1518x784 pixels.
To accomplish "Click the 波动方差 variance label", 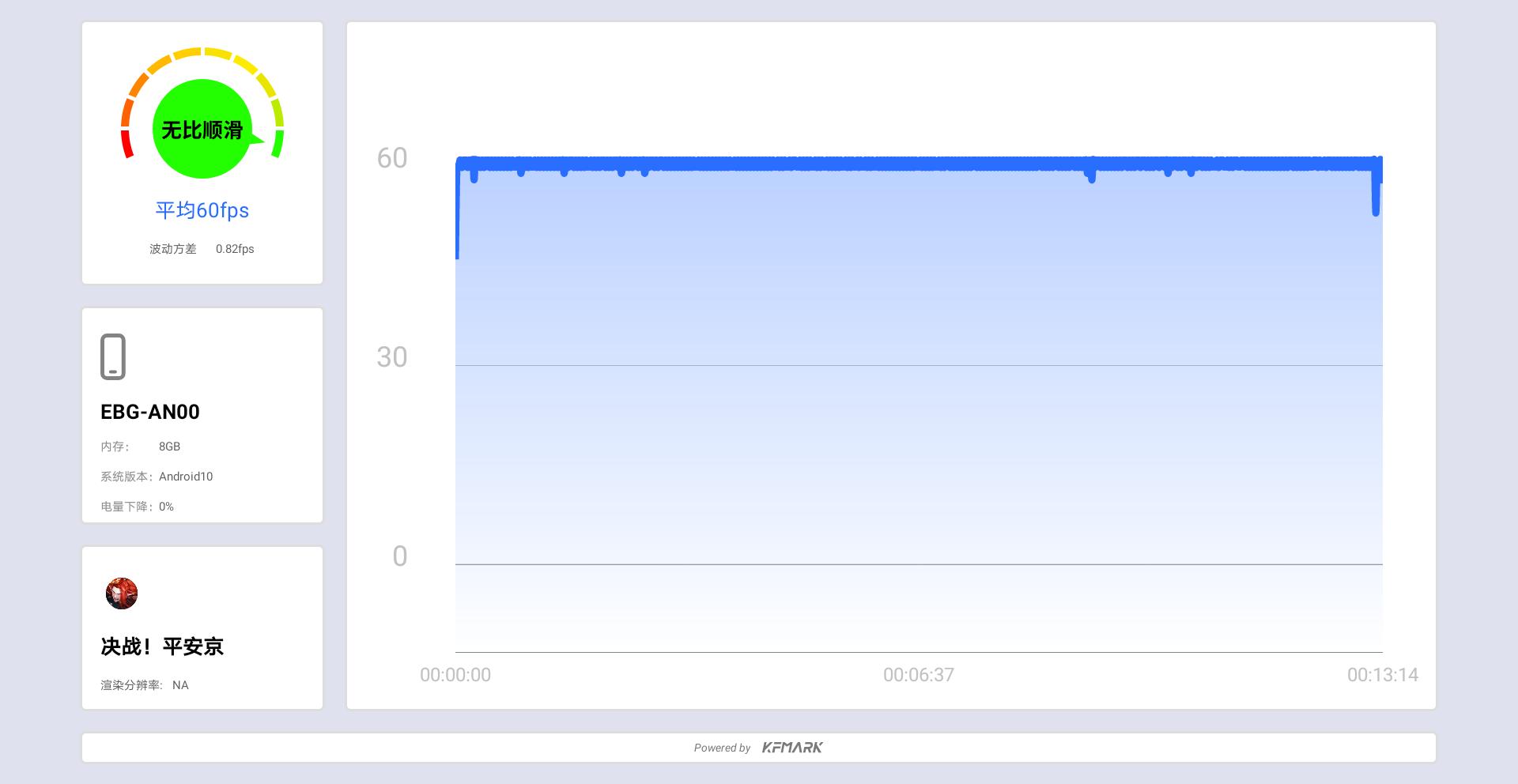I will 173,249.
